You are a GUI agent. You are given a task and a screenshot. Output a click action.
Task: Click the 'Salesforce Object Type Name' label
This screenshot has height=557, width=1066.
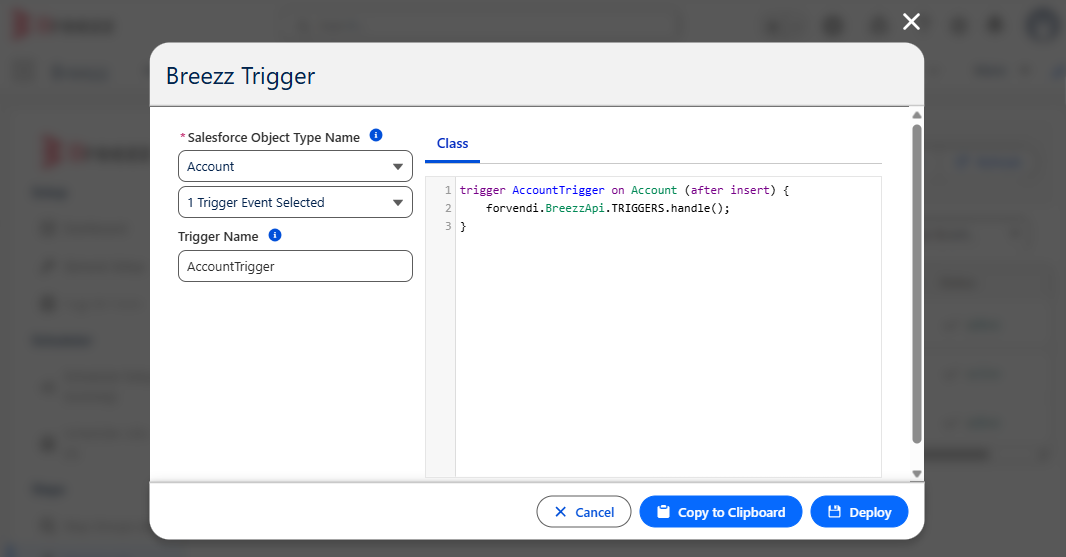tap(273, 137)
